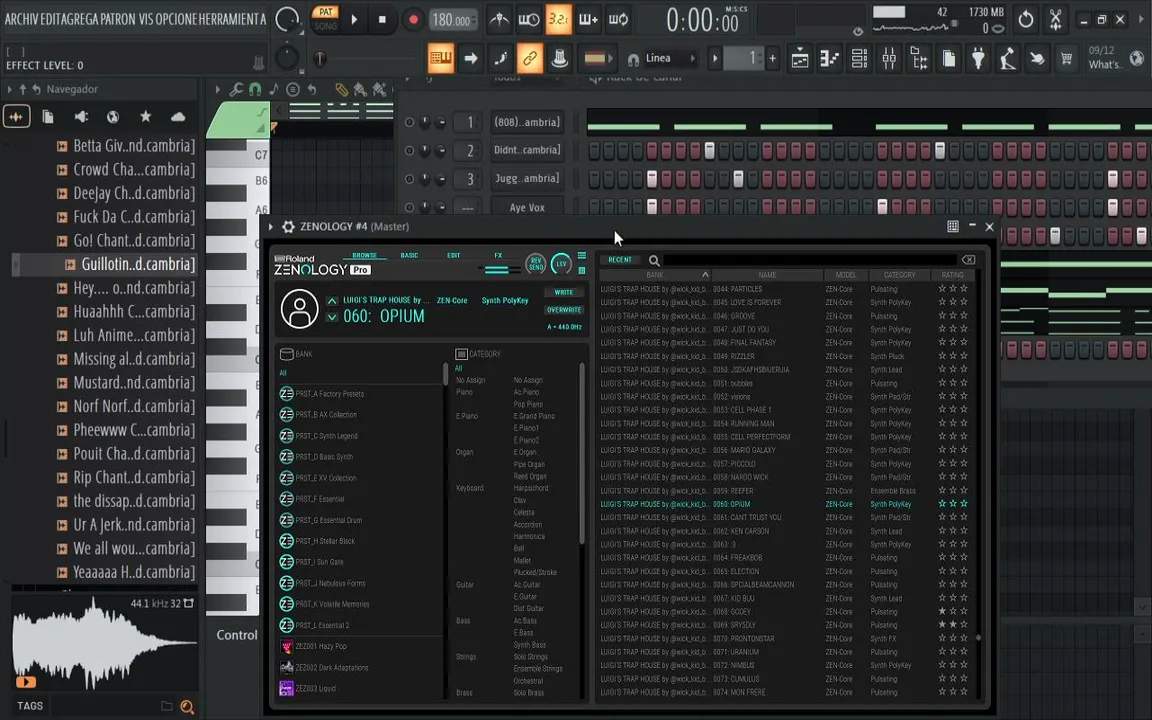Image resolution: width=1152 pixels, height=720 pixels.
Task: Stop playback with the stop button
Action: (382, 20)
